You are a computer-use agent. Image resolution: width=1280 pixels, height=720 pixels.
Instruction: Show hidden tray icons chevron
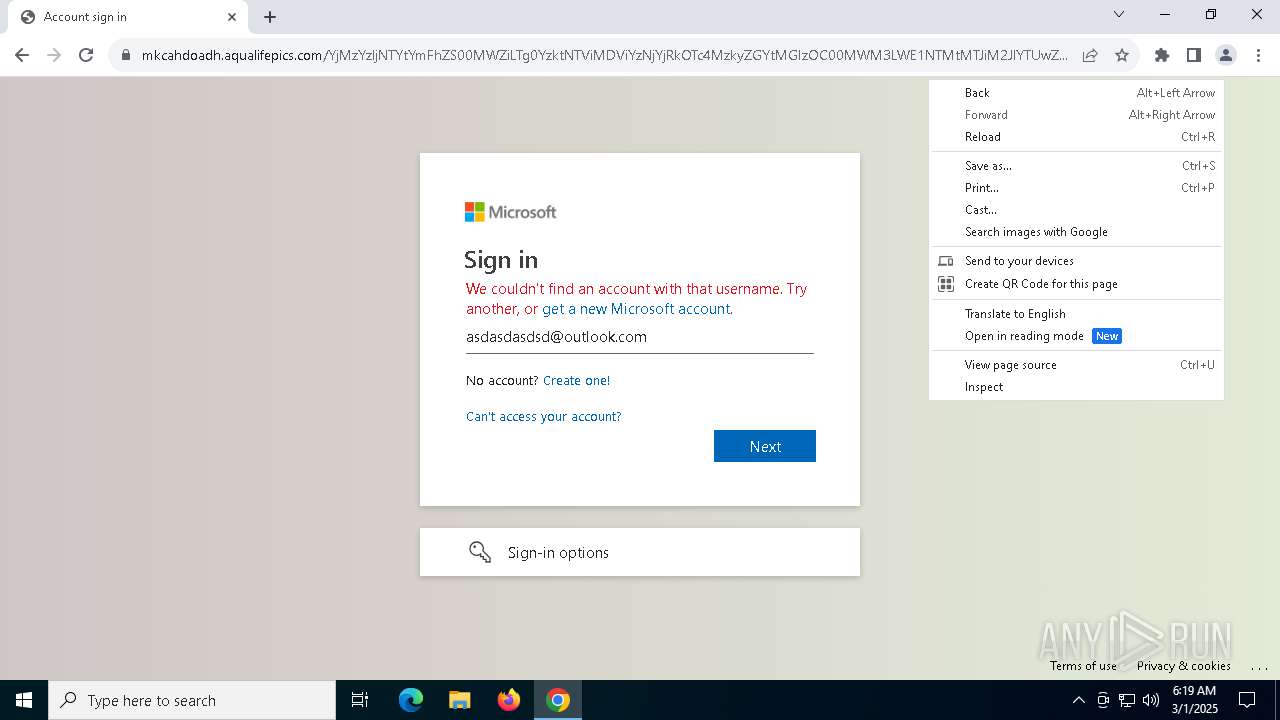[x=1078, y=700]
